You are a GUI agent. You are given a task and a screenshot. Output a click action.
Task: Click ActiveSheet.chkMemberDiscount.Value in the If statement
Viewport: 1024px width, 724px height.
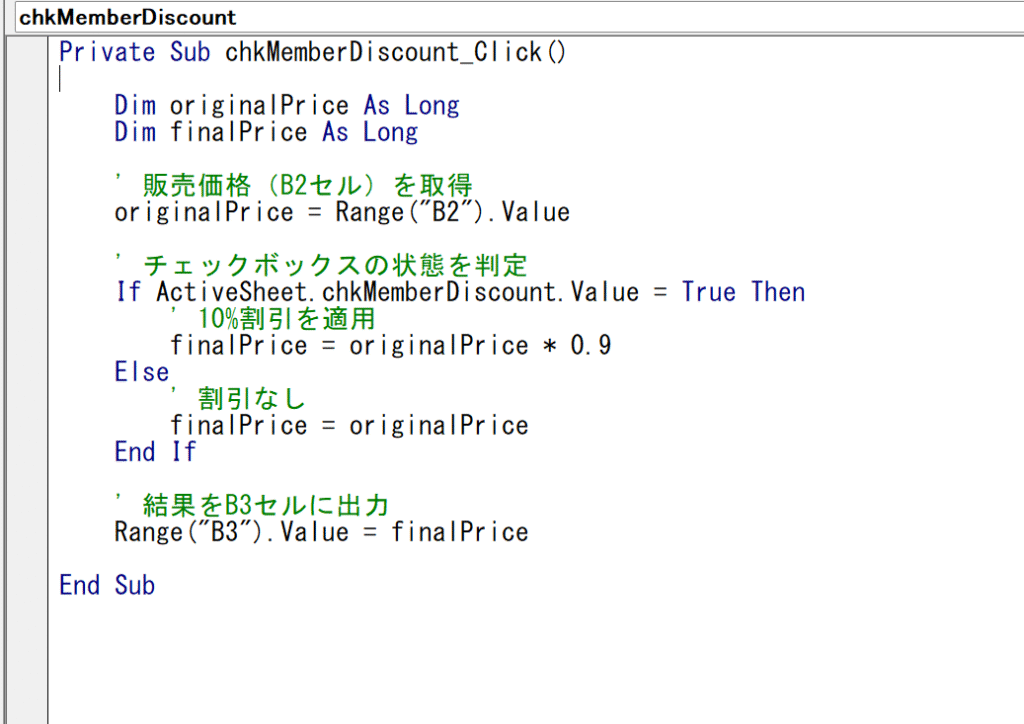click(397, 293)
